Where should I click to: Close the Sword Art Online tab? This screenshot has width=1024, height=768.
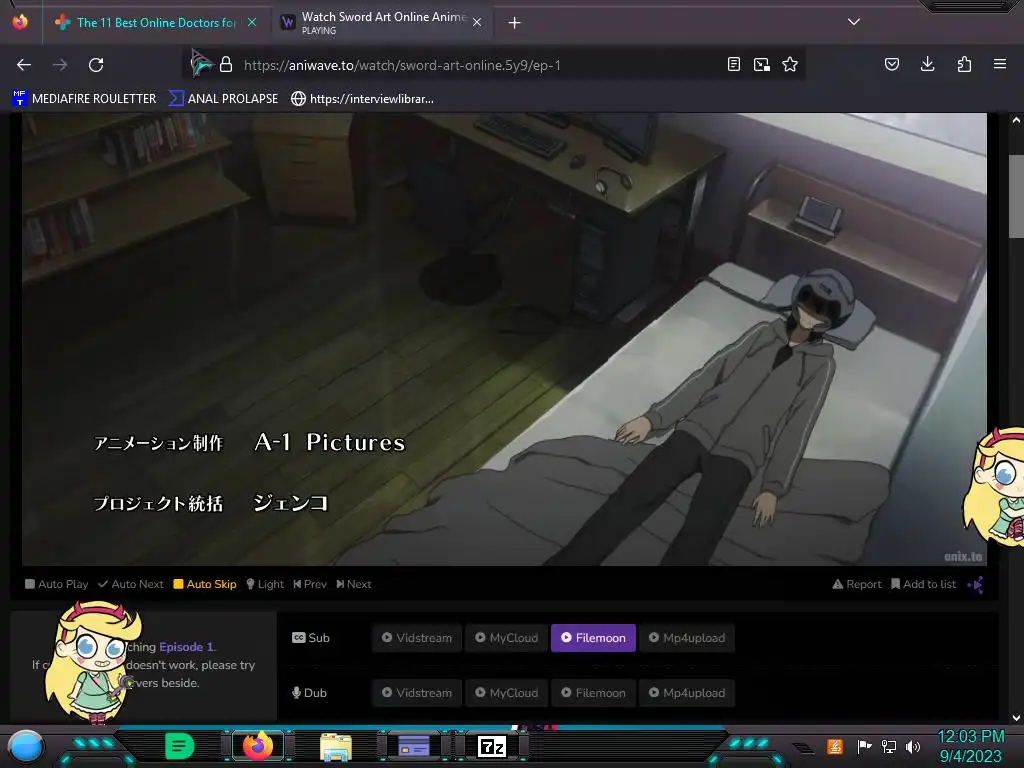pyautogui.click(x=477, y=22)
